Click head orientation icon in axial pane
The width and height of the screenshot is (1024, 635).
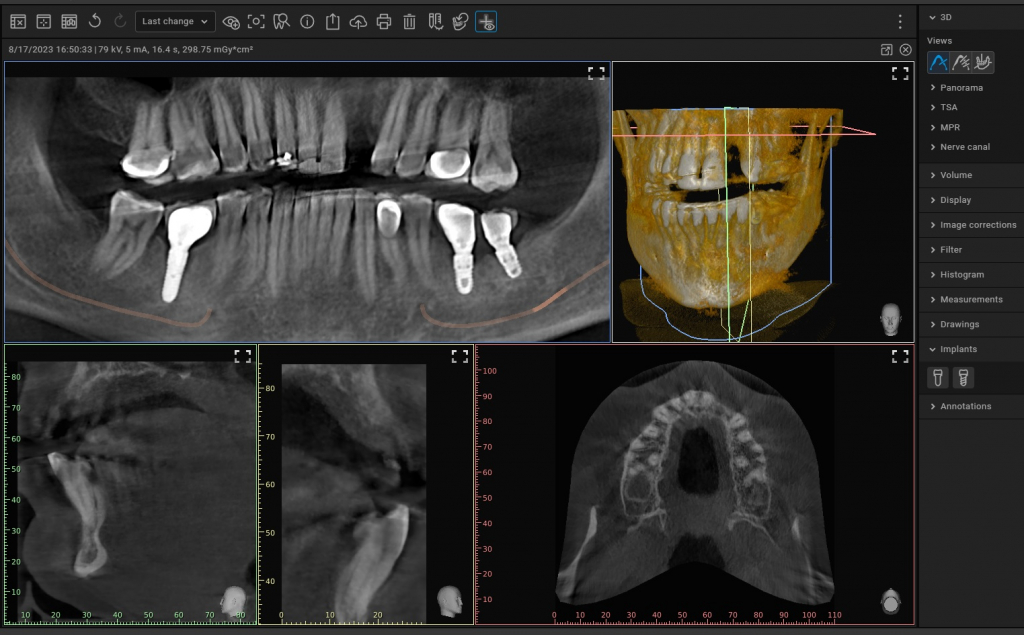(x=891, y=602)
